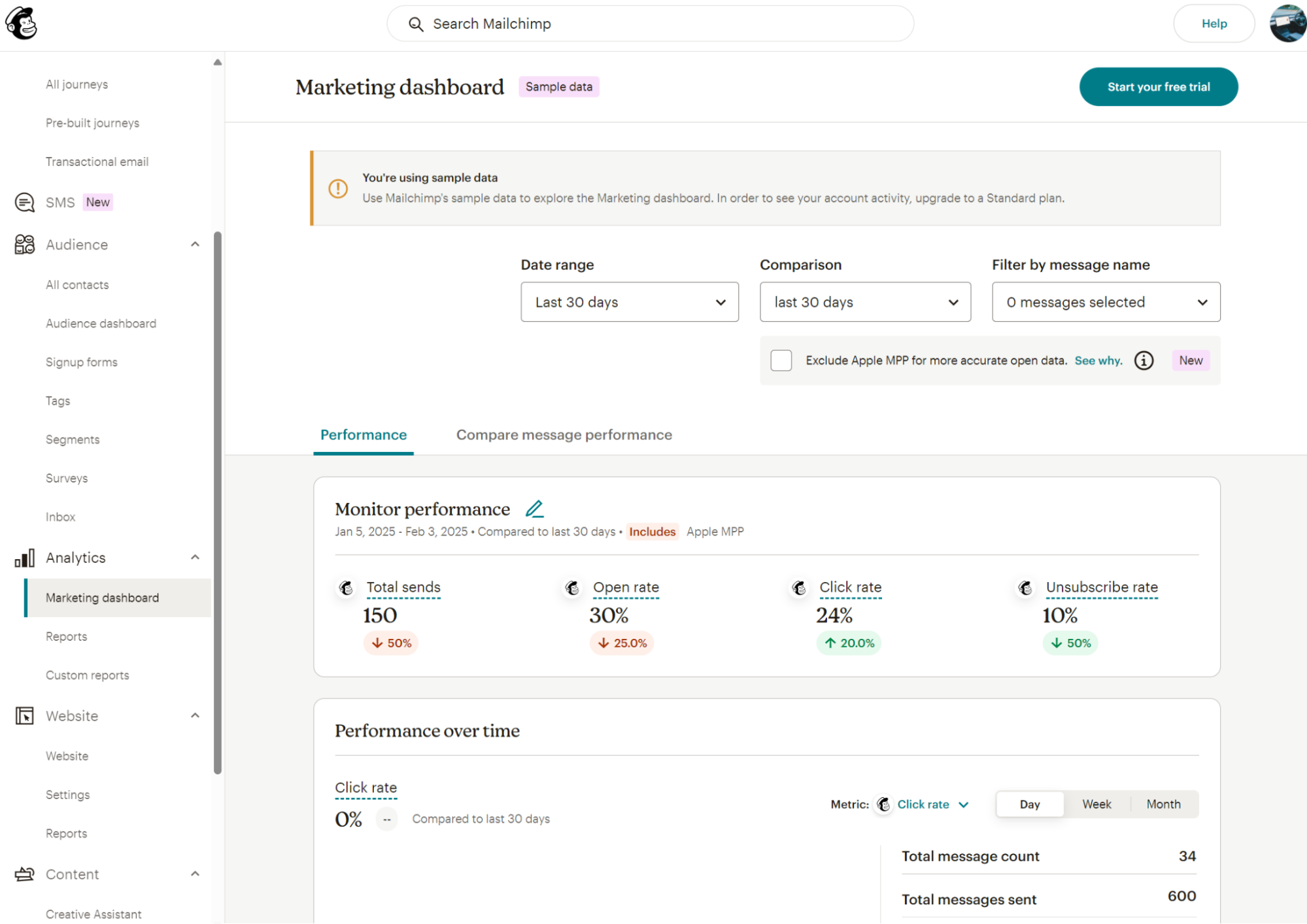Click the Freddie icon beside the 24% Click rate

click(799, 588)
